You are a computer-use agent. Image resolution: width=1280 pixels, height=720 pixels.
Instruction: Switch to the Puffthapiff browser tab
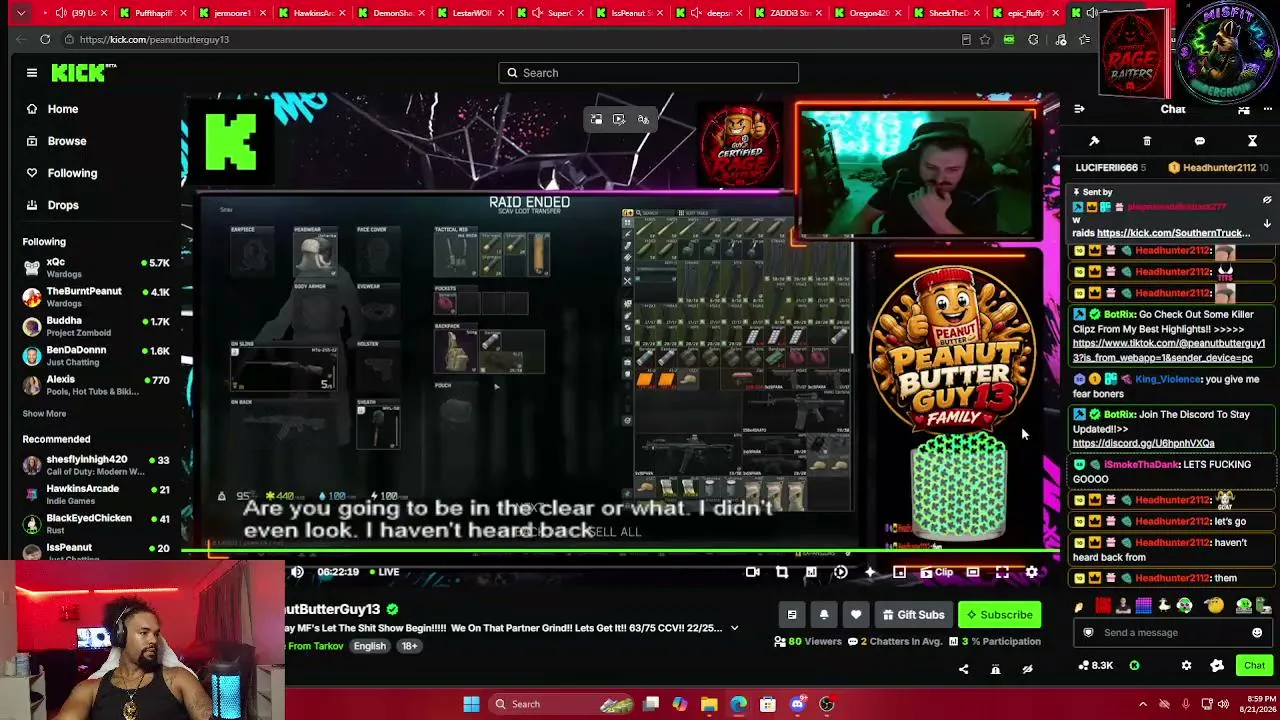pyautogui.click(x=152, y=13)
